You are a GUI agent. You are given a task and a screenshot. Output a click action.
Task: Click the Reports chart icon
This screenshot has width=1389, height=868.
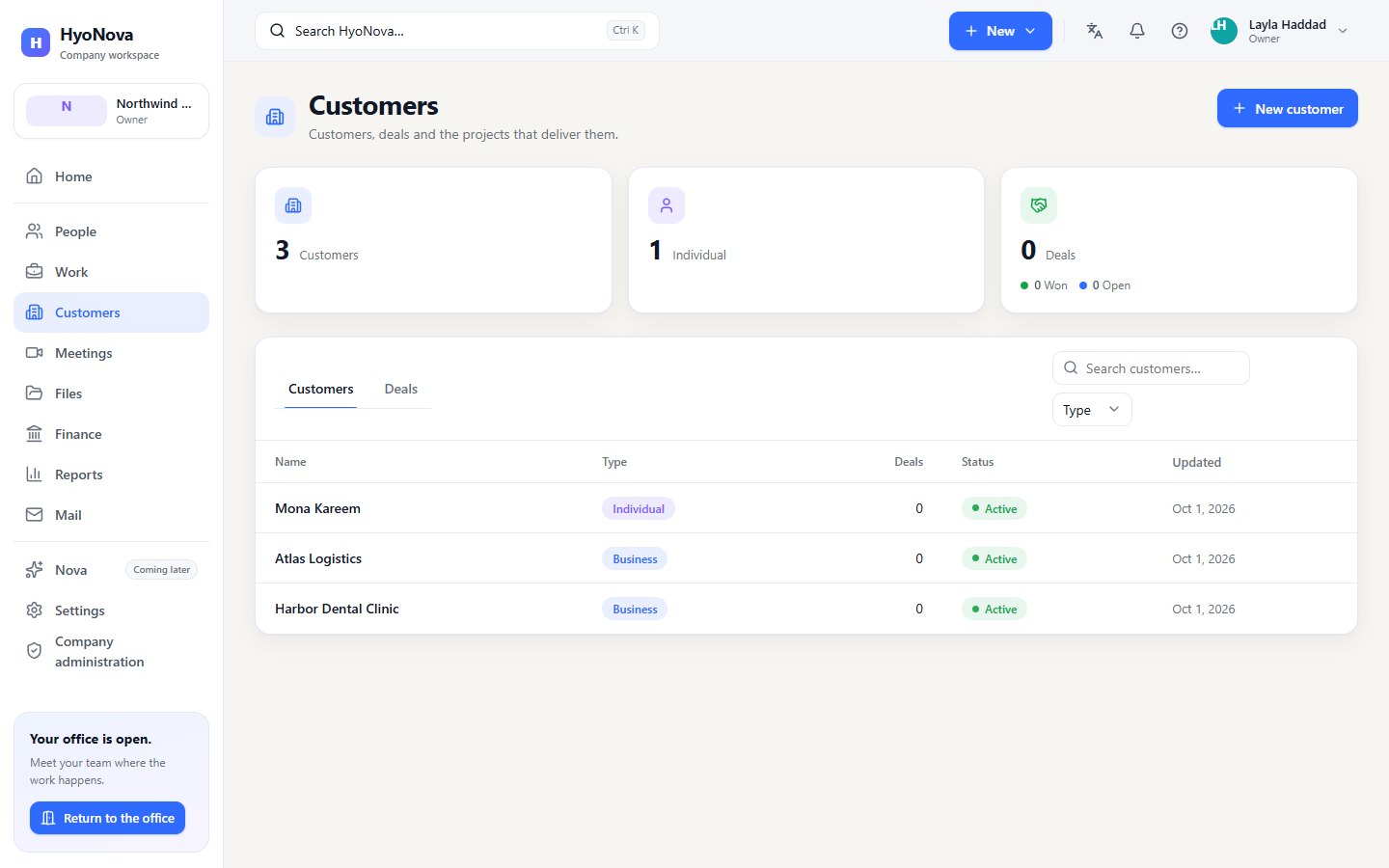(x=35, y=475)
